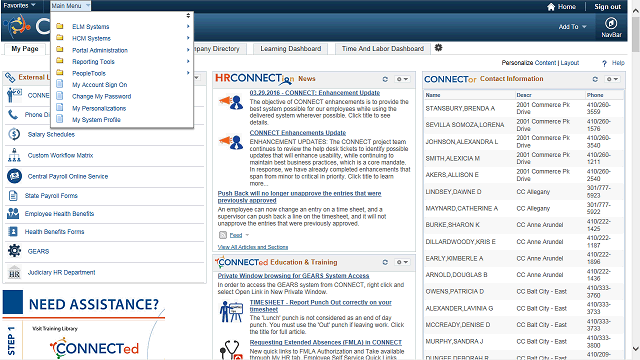This screenshot has height=360, width=640.
Task: Switch to the Learning Dashboard tab
Action: pos(291,49)
